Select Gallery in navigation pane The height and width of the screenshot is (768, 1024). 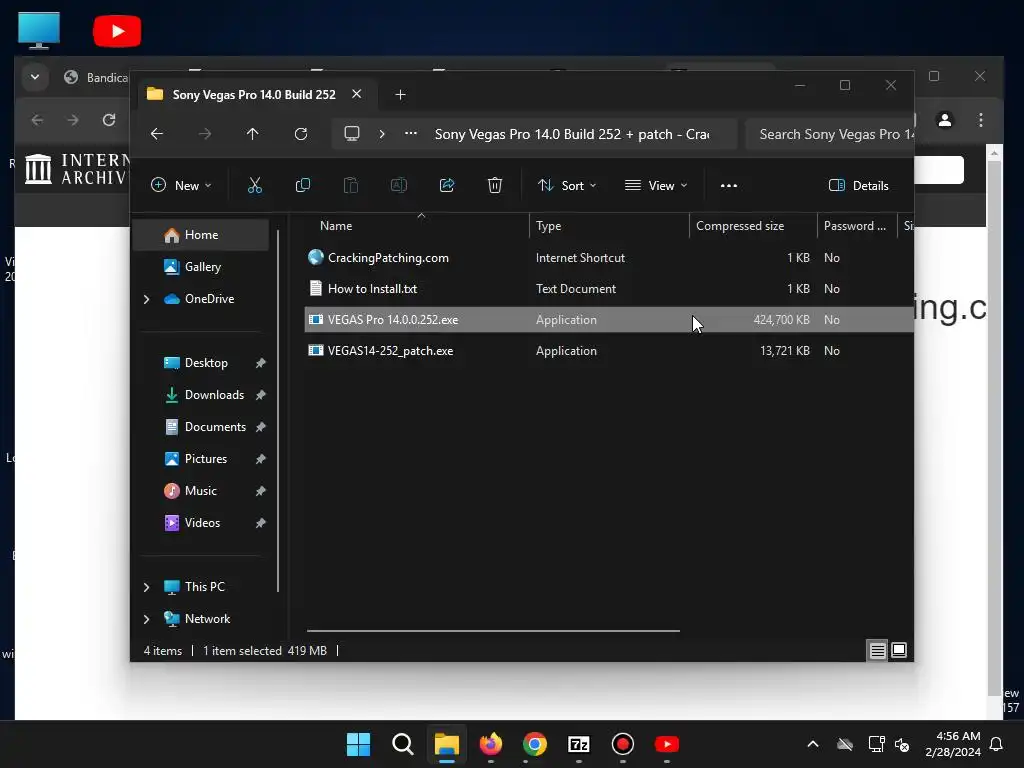tap(201, 266)
